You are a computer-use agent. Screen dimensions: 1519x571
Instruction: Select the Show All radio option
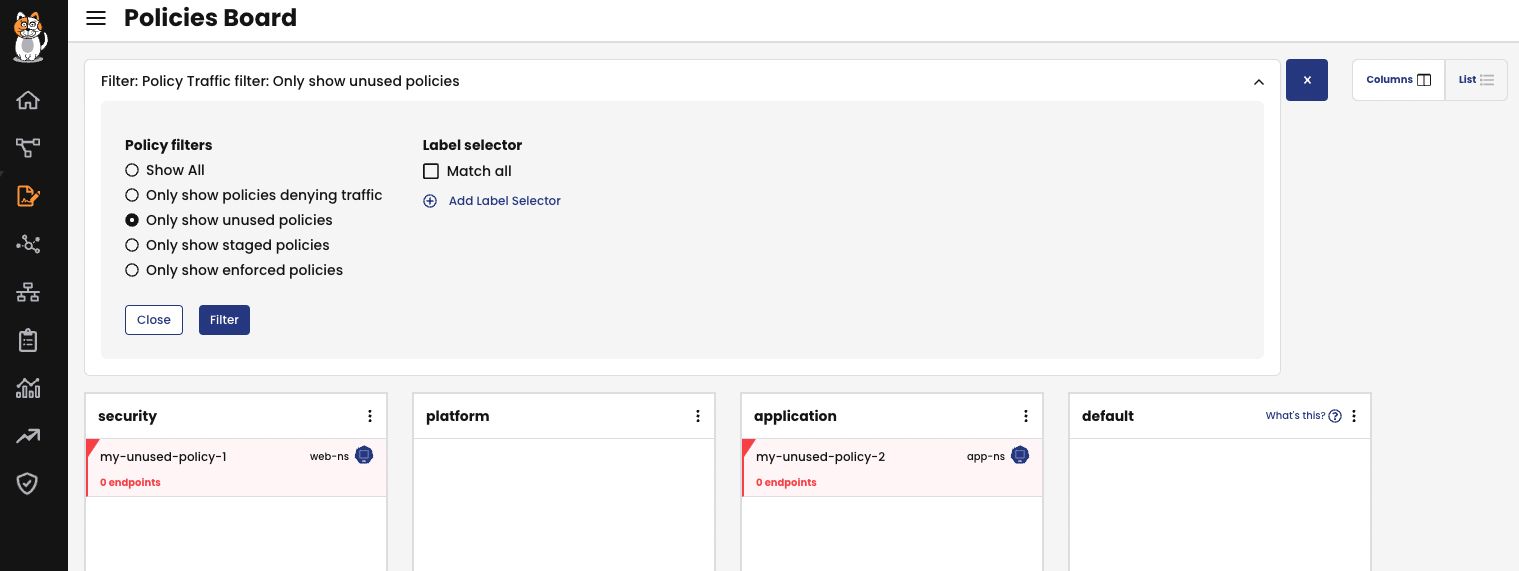point(132,170)
